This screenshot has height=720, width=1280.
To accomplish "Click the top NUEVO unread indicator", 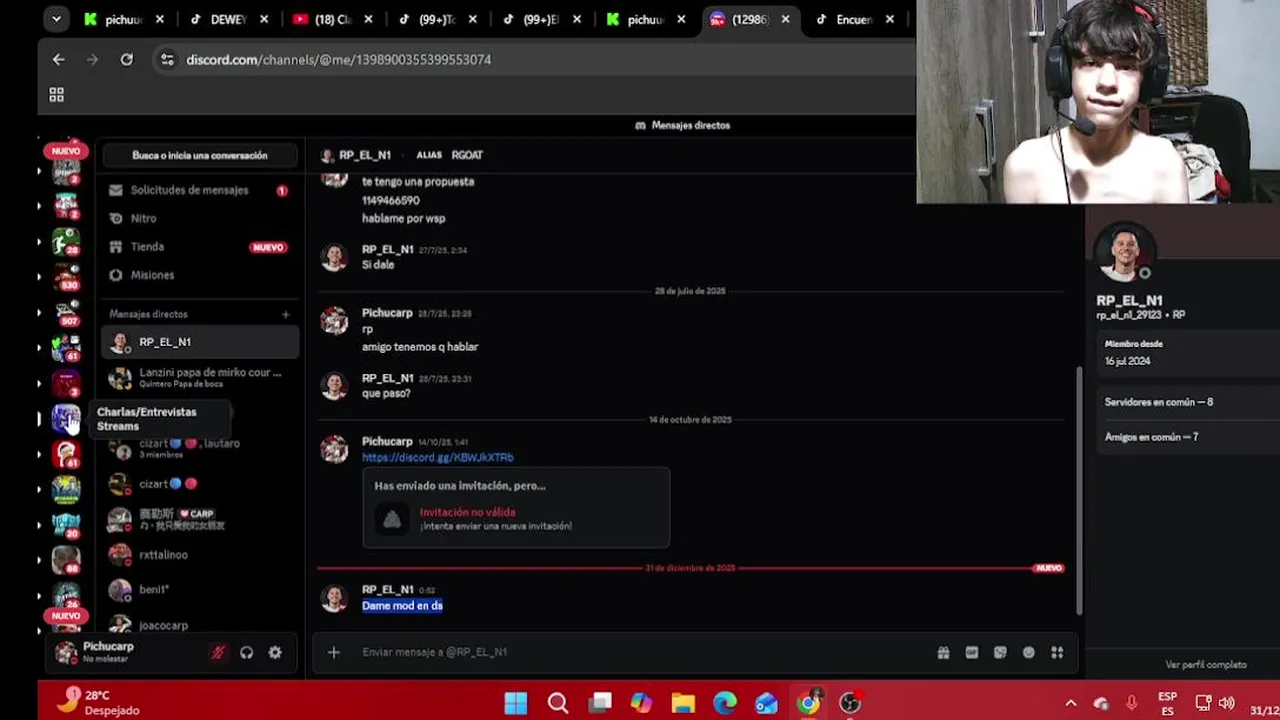I will [x=66, y=151].
